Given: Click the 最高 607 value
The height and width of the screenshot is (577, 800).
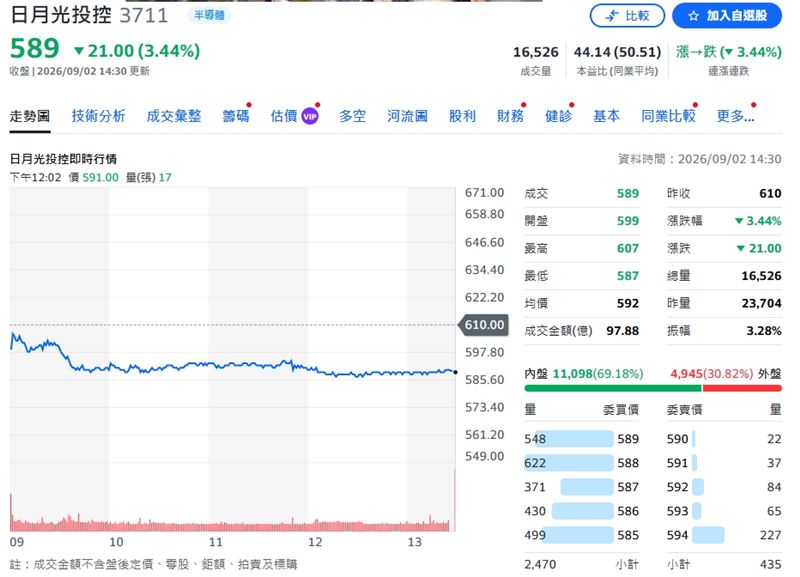Looking at the screenshot, I should 628,248.
